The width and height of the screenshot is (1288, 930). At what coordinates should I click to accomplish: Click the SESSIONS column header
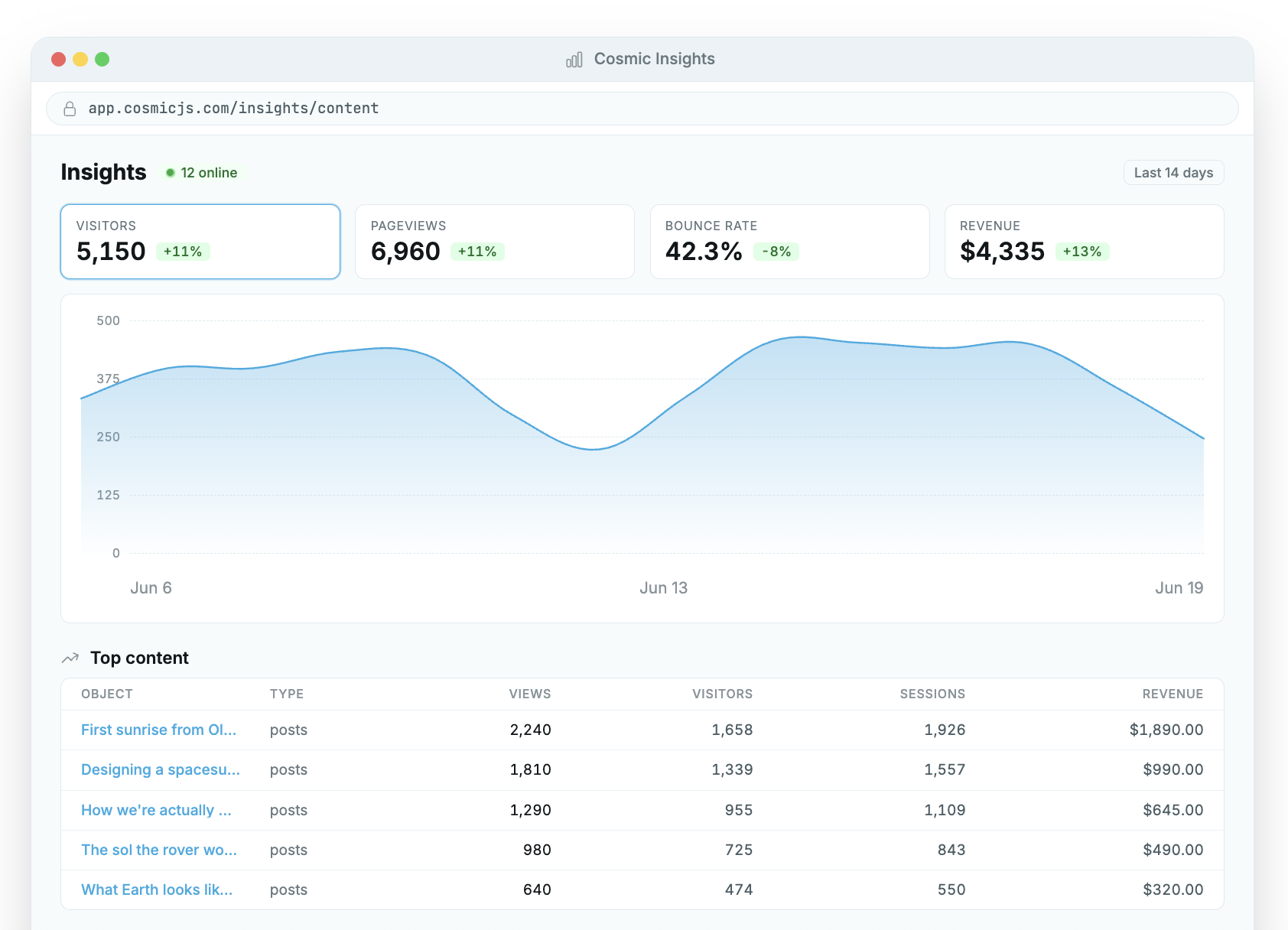coord(932,694)
